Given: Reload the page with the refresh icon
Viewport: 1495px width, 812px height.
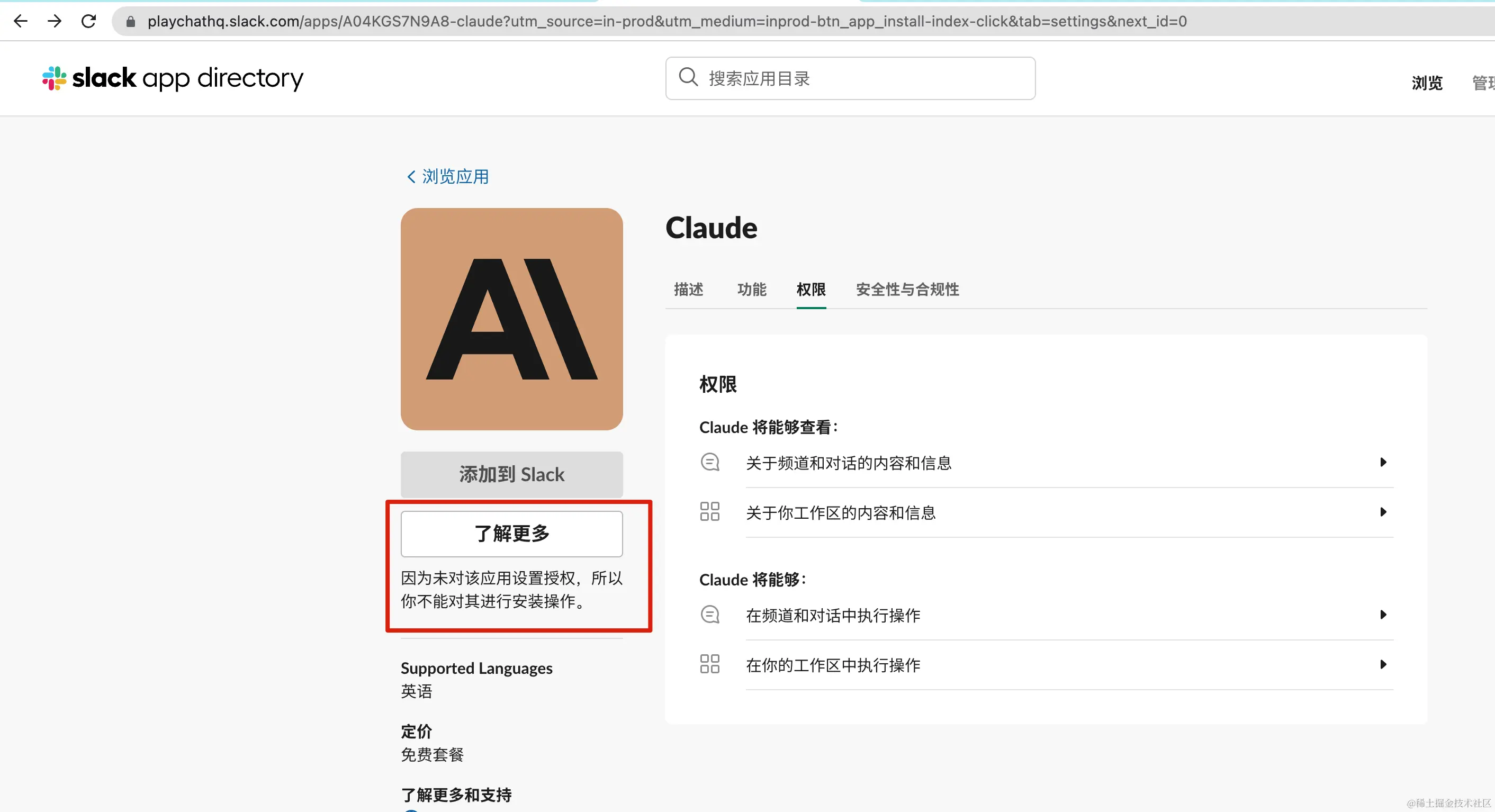Looking at the screenshot, I should click(x=88, y=22).
